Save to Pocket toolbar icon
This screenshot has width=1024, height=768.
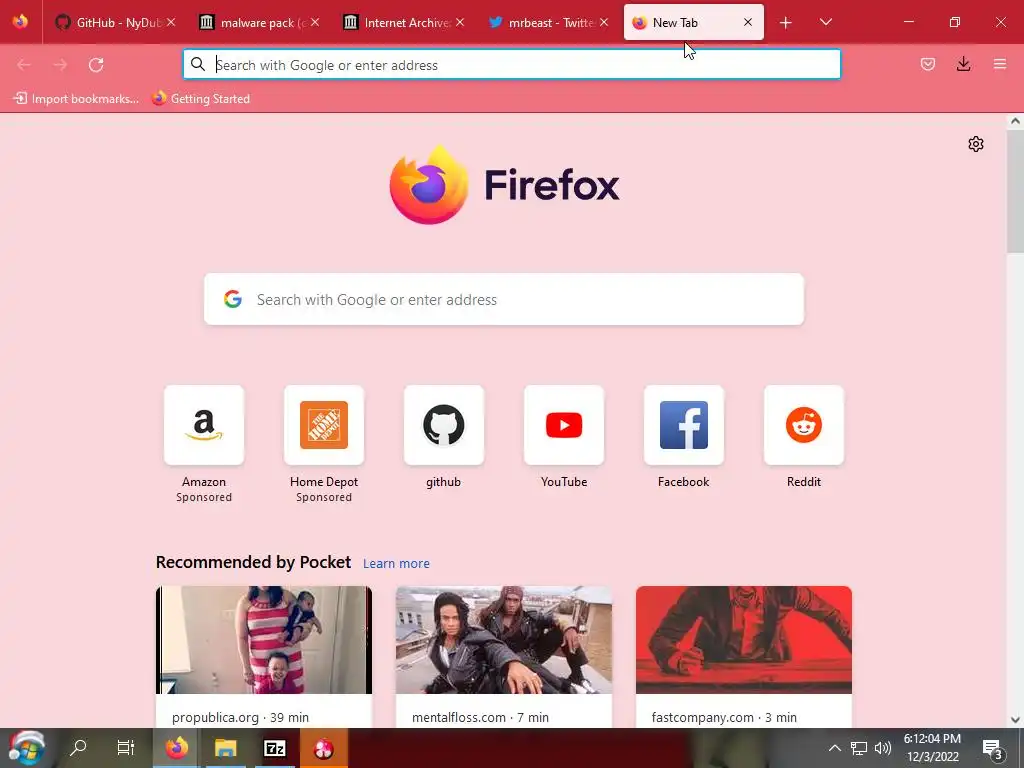coord(927,64)
